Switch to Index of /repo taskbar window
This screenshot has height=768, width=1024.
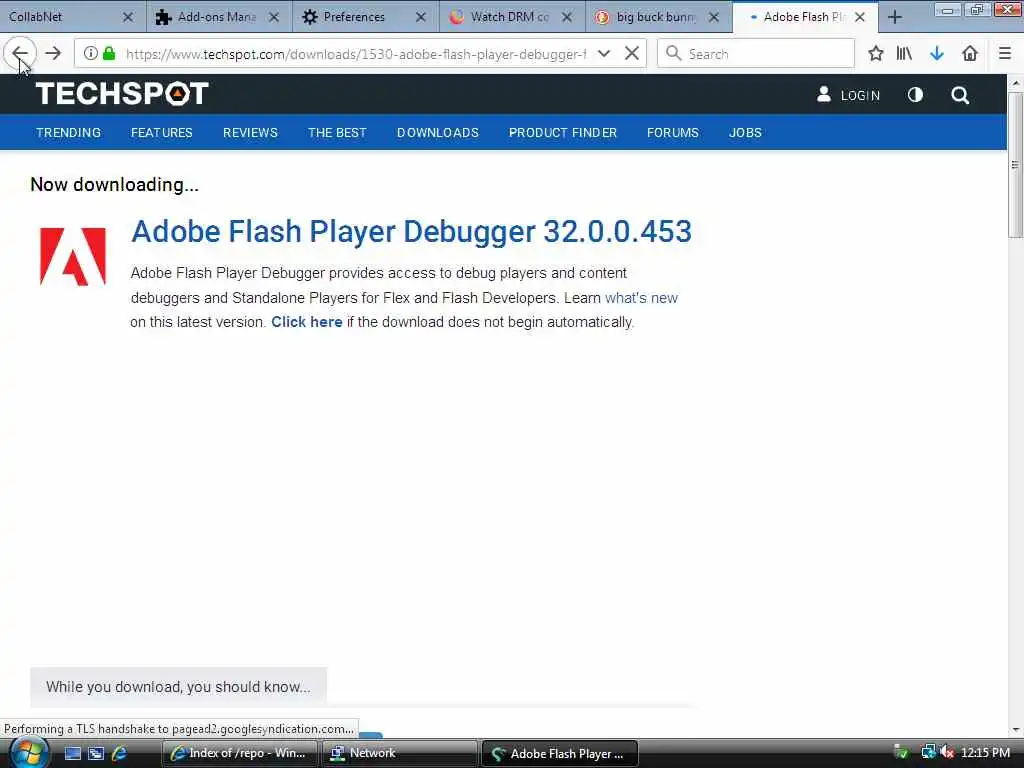(x=239, y=754)
